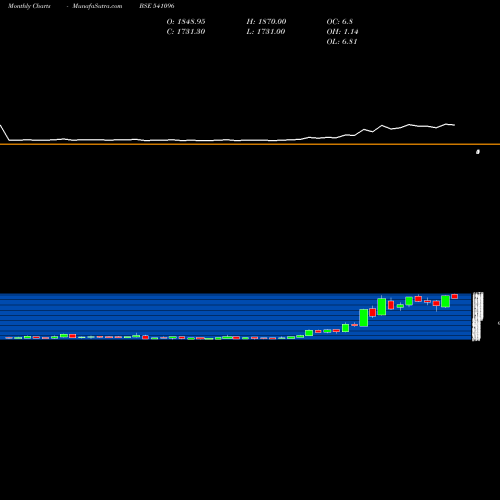Click the "MunafaSutra.com" label

tap(97, 6)
